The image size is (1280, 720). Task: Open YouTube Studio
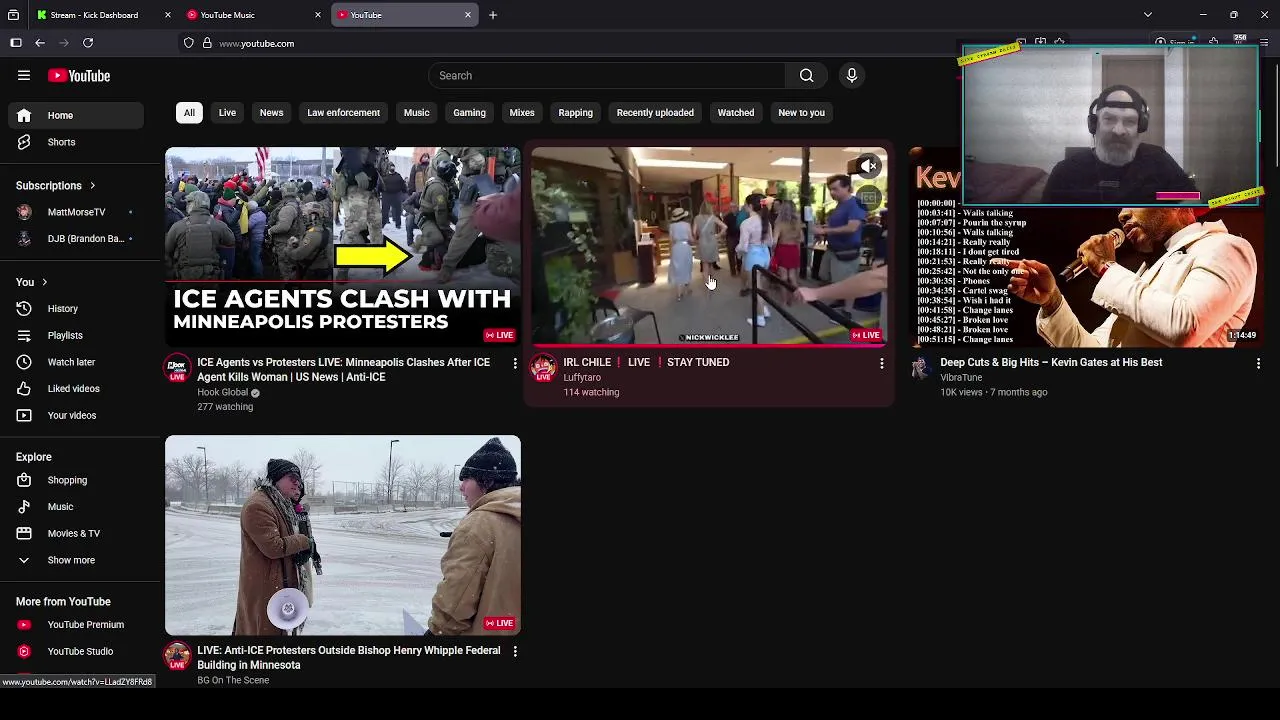pos(76,652)
